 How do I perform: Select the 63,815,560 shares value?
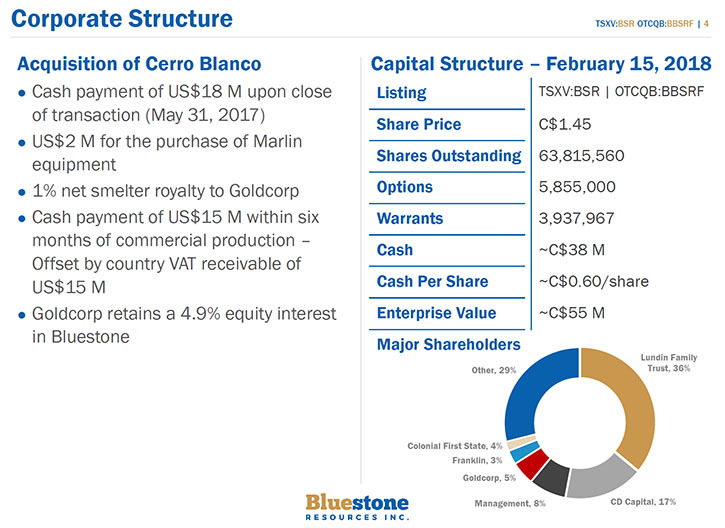pyautogui.click(x=581, y=156)
